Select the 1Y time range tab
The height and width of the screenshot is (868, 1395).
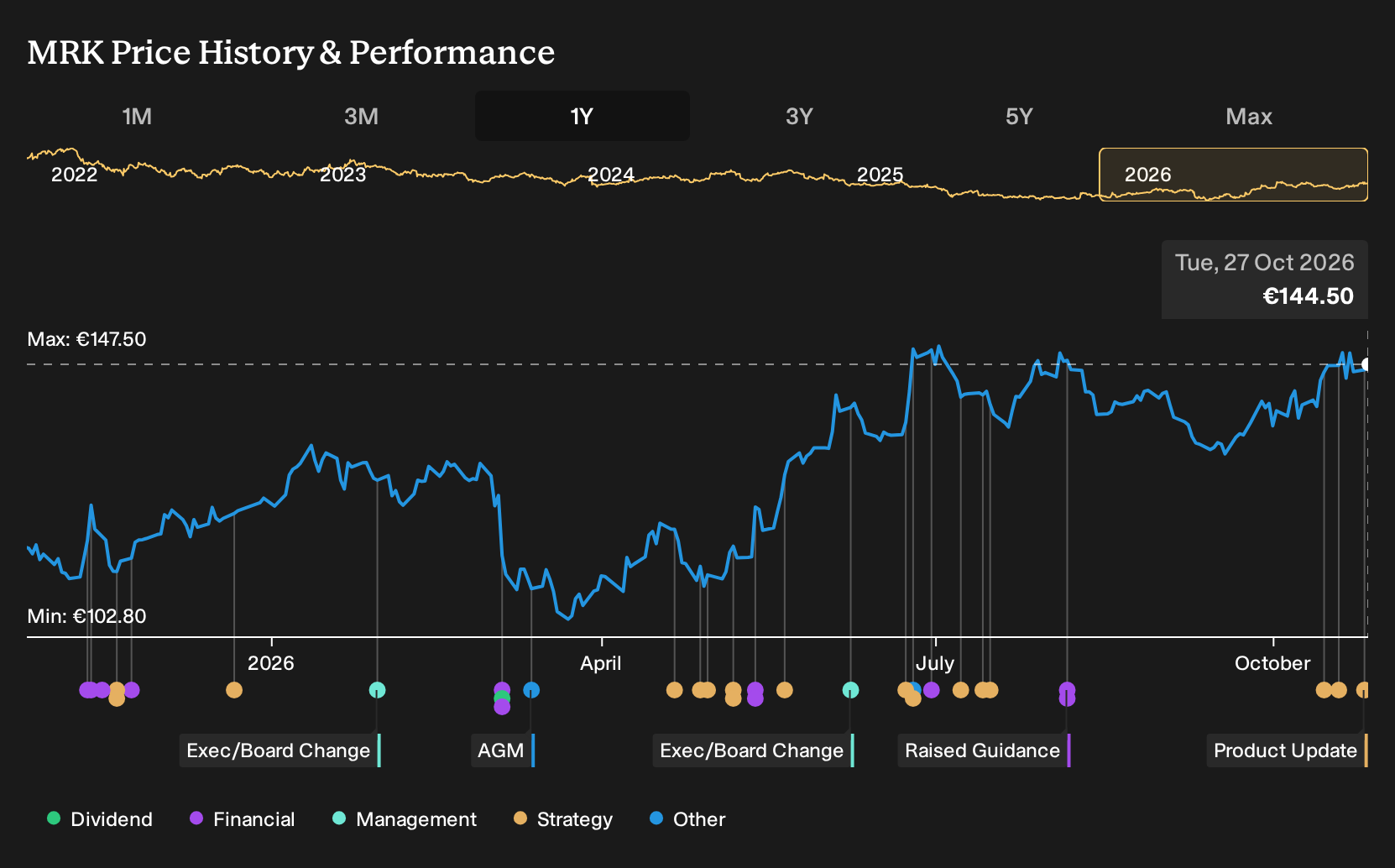click(583, 116)
